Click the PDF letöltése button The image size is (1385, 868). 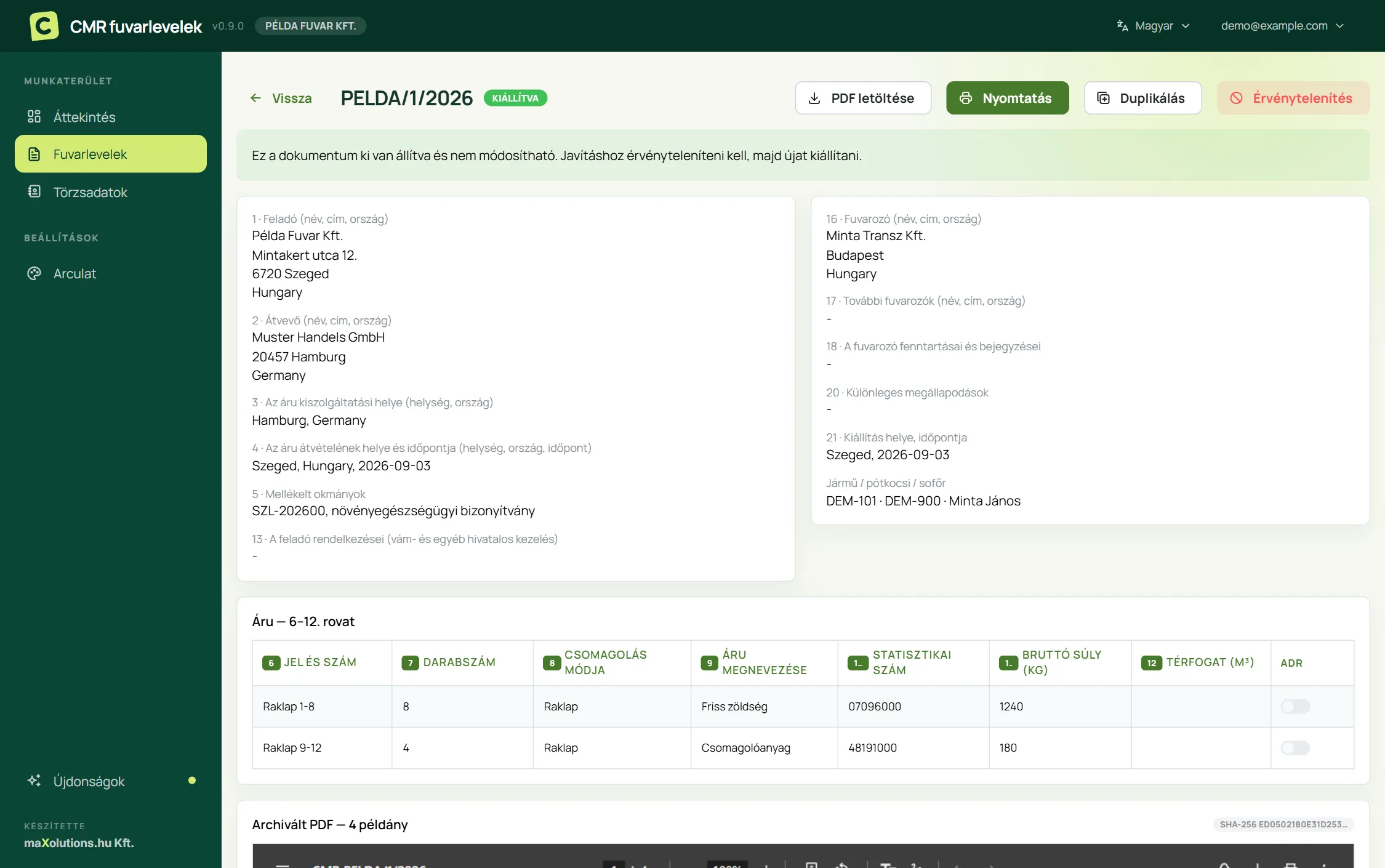coord(862,98)
